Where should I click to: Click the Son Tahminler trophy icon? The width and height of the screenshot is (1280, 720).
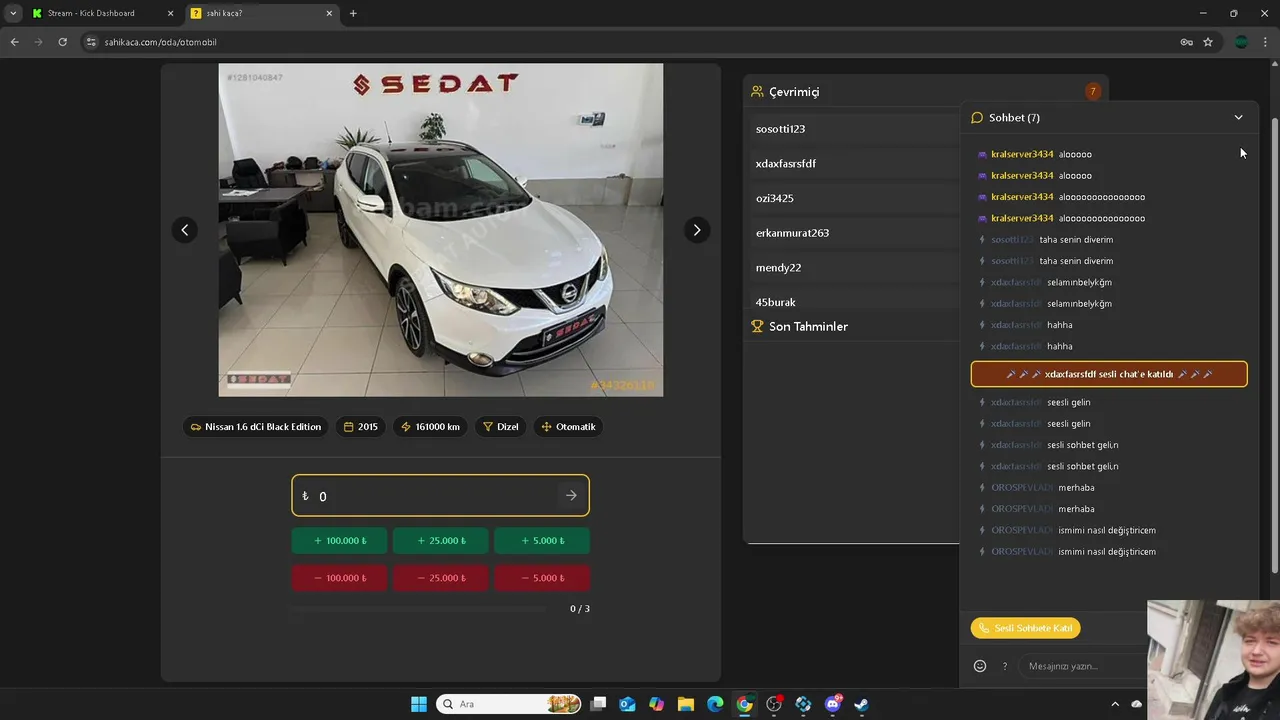[758, 326]
